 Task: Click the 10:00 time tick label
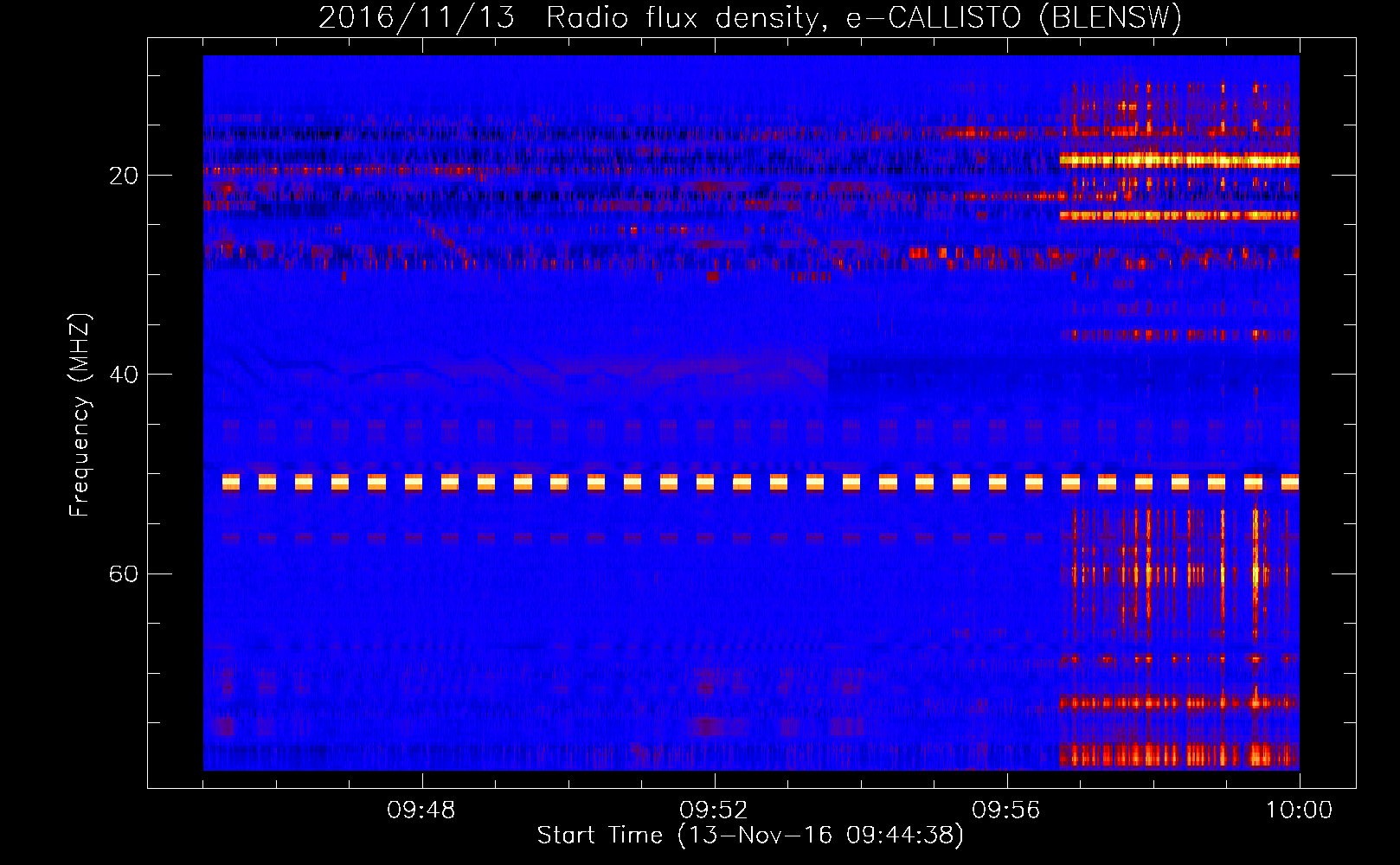coord(1300,811)
